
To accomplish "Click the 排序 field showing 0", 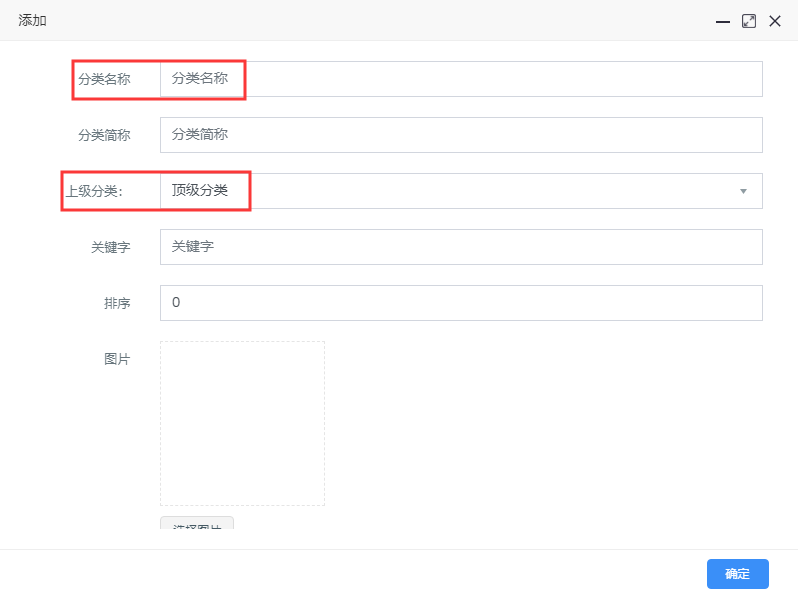I will coord(460,303).
